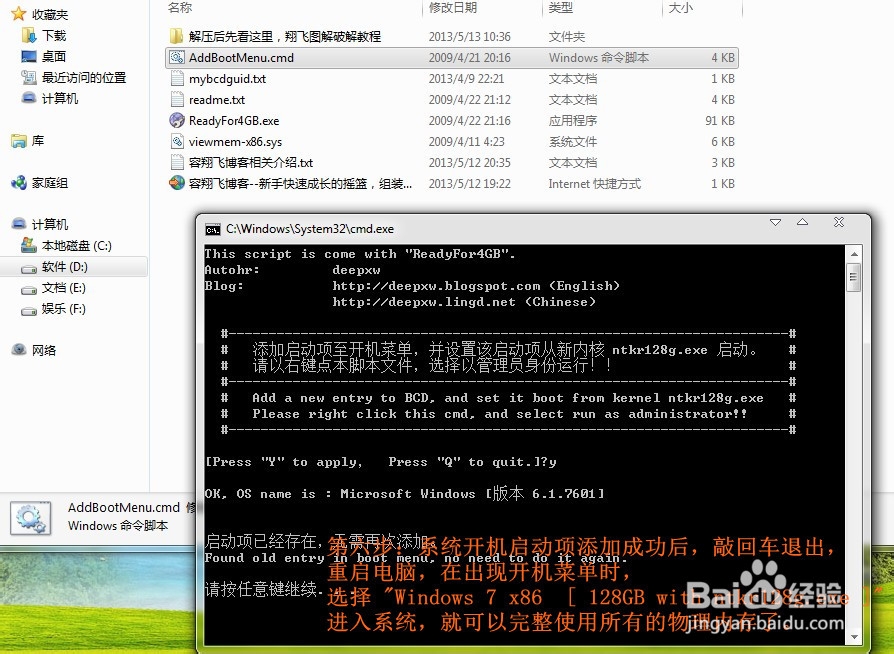This screenshot has width=894, height=654.
Task: Click the cmd window scroll-up arrow
Action: pos(854,254)
